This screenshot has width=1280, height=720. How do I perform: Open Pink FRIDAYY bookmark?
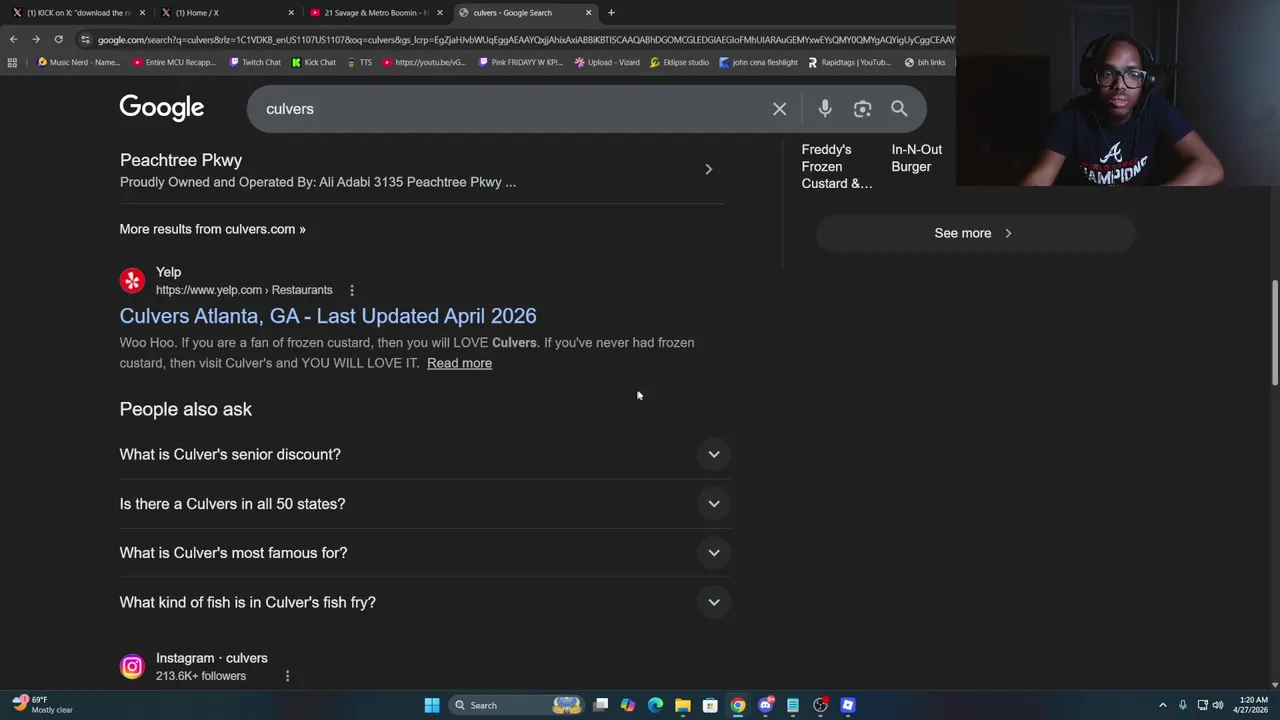521,62
